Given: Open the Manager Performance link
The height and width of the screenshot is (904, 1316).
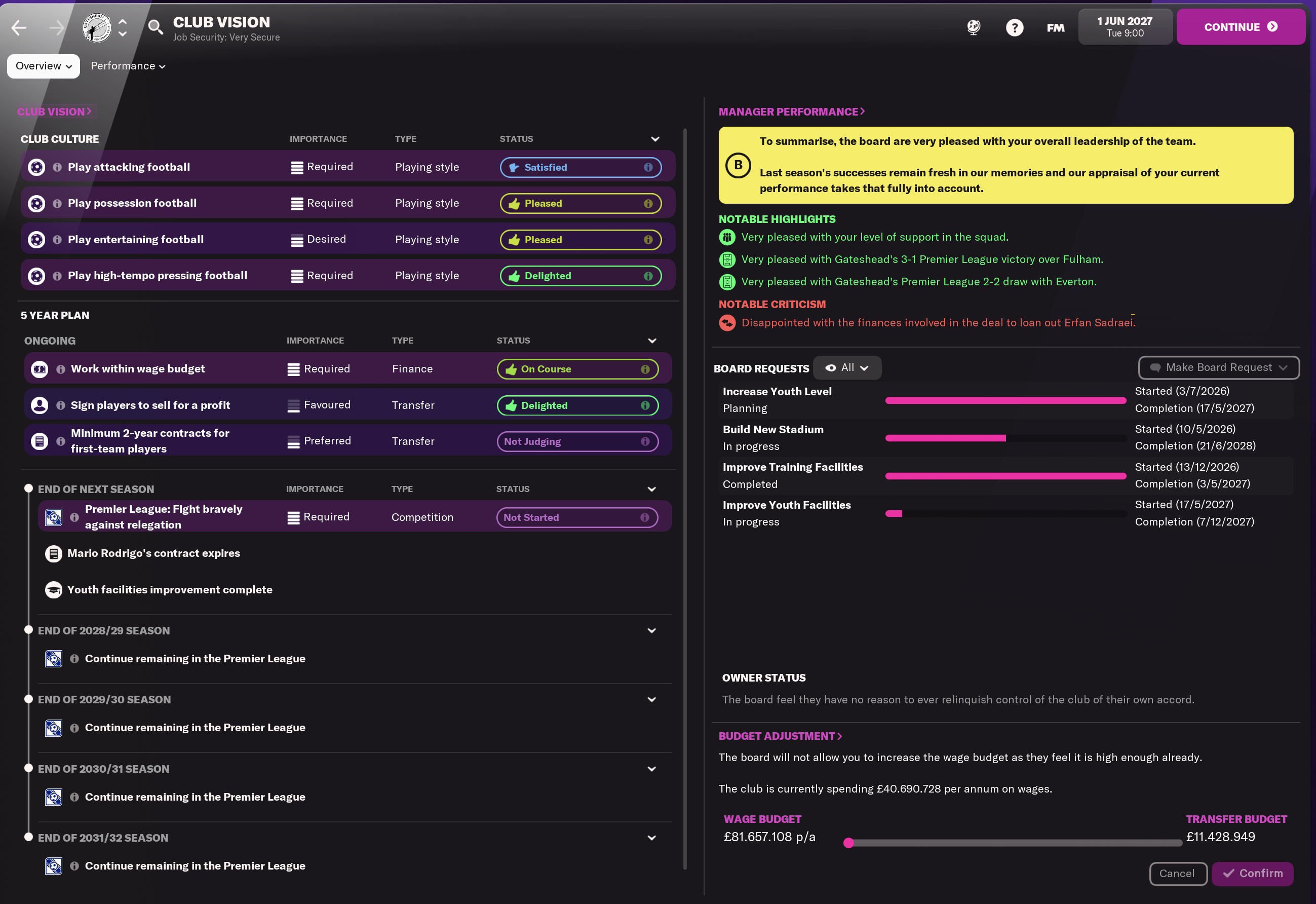Looking at the screenshot, I should click(x=792, y=112).
